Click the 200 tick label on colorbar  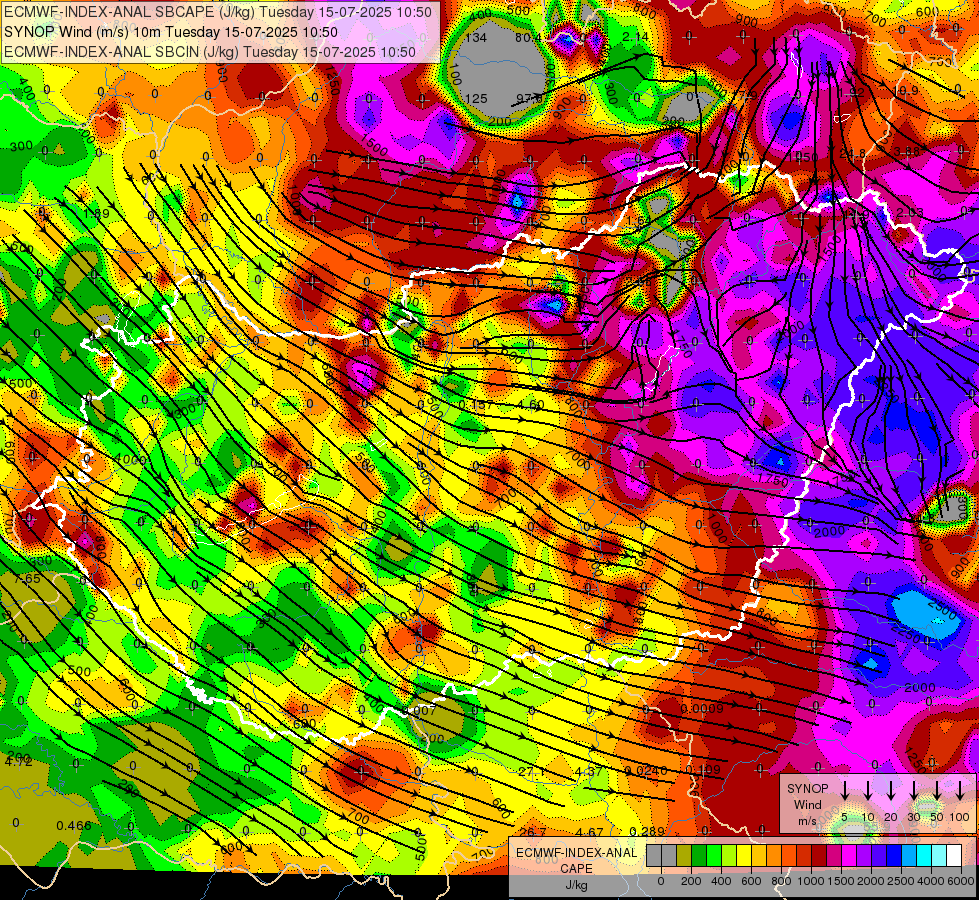691,881
